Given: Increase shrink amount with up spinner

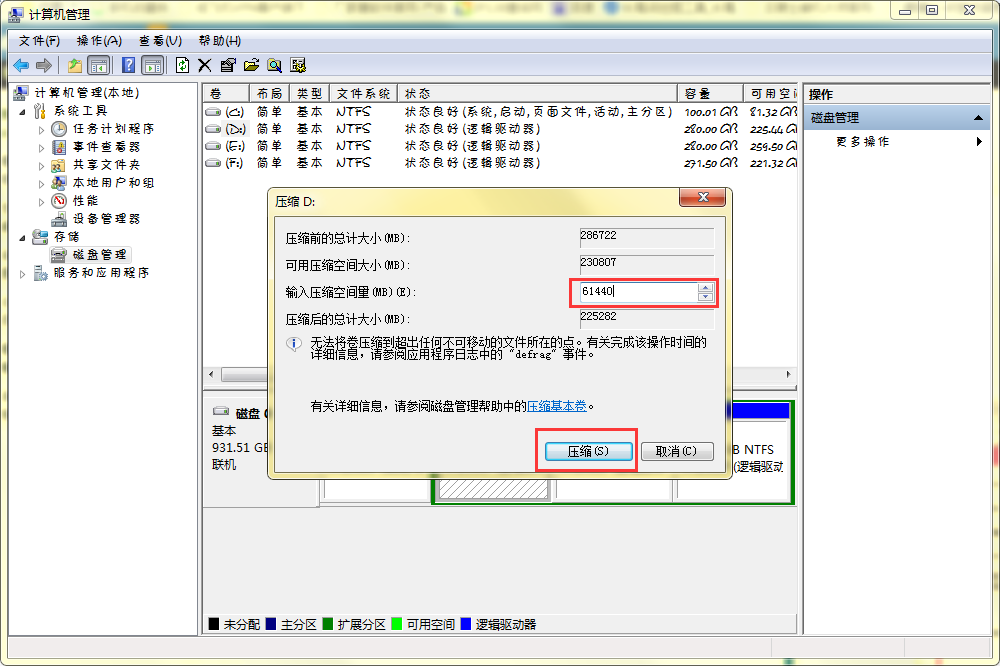Looking at the screenshot, I should [x=705, y=288].
